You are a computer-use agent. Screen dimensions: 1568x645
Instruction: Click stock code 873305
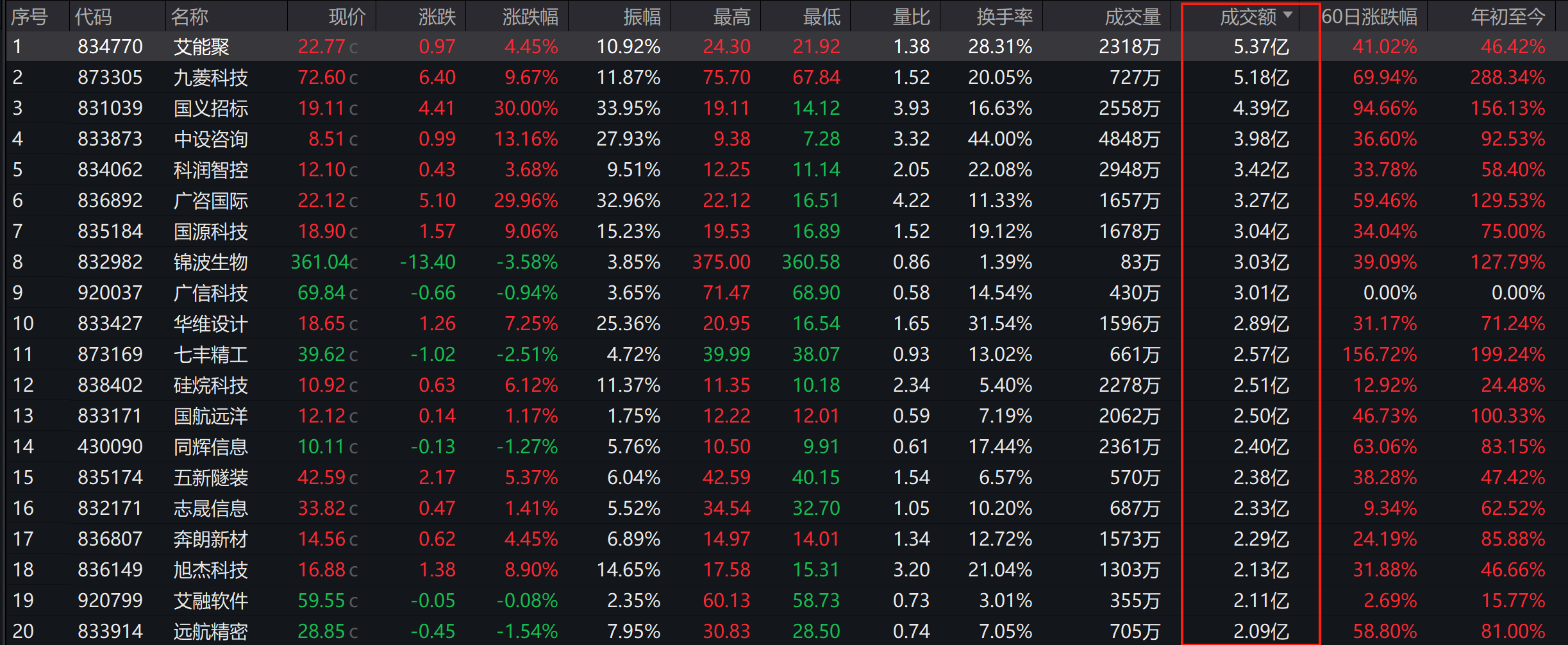coord(110,78)
